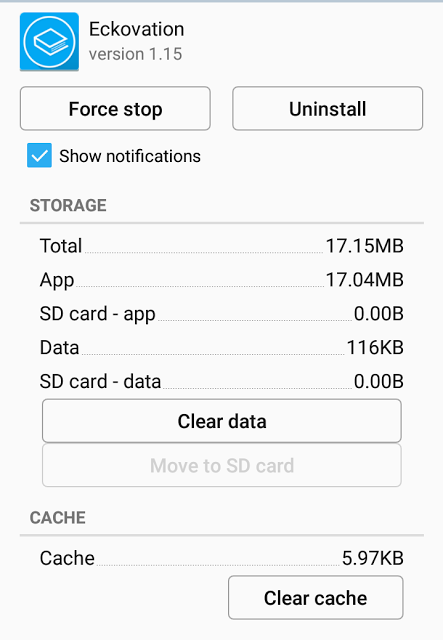The image size is (443, 640).
Task: Select the SD card - app label
Action: click(98, 314)
